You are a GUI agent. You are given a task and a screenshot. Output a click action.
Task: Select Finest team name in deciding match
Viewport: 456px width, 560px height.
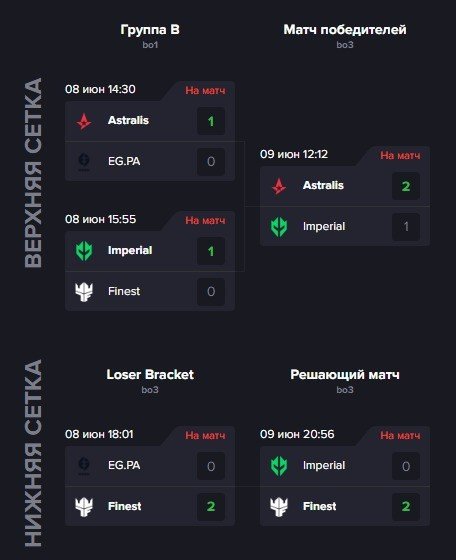(x=320, y=506)
